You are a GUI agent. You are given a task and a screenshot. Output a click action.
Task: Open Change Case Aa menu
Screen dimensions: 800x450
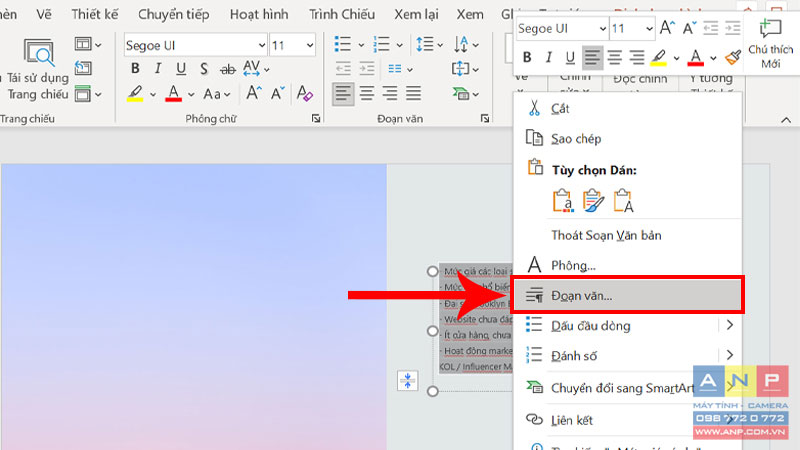217,94
